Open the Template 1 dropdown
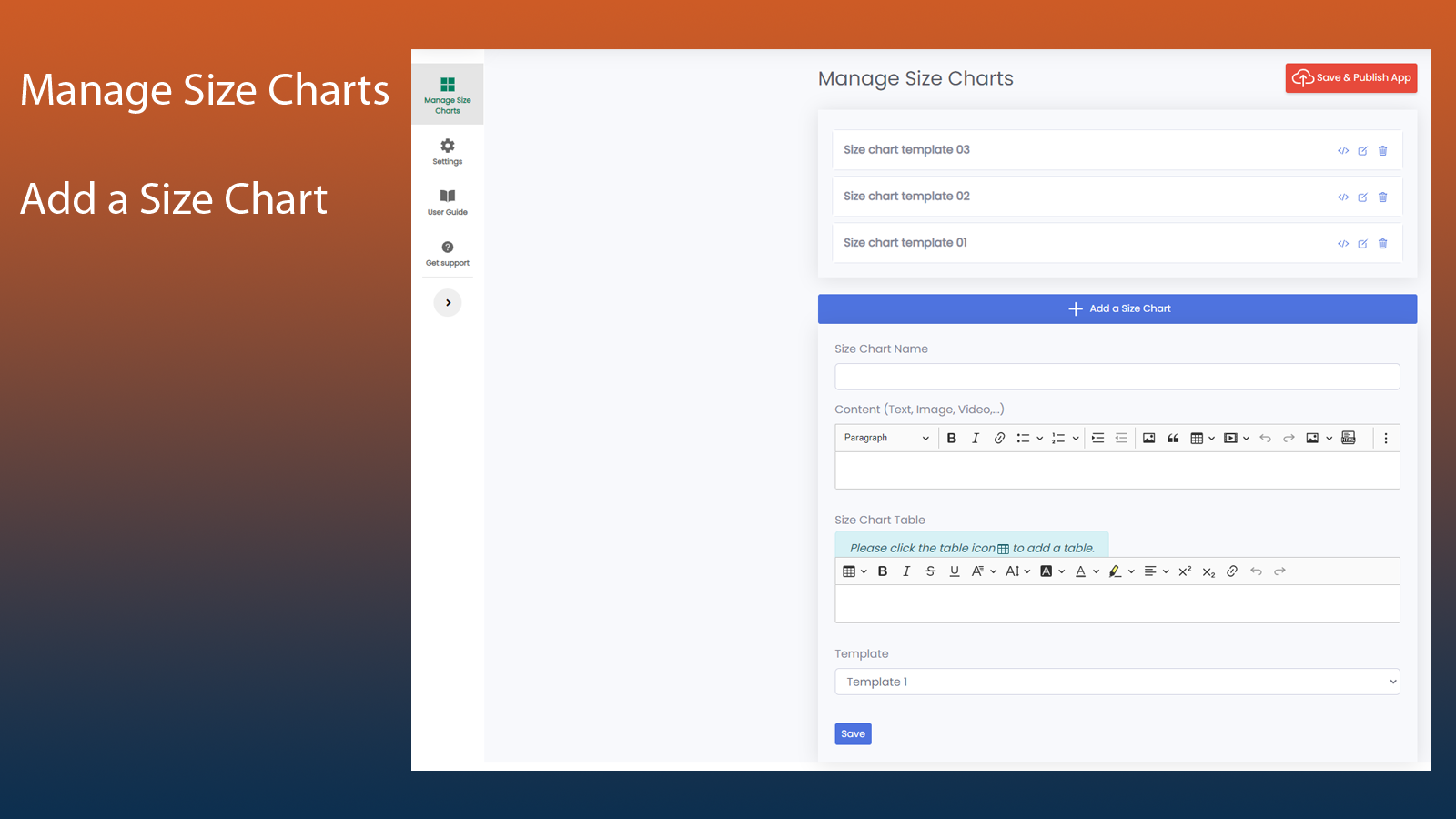The image size is (1456, 819). 1117,682
